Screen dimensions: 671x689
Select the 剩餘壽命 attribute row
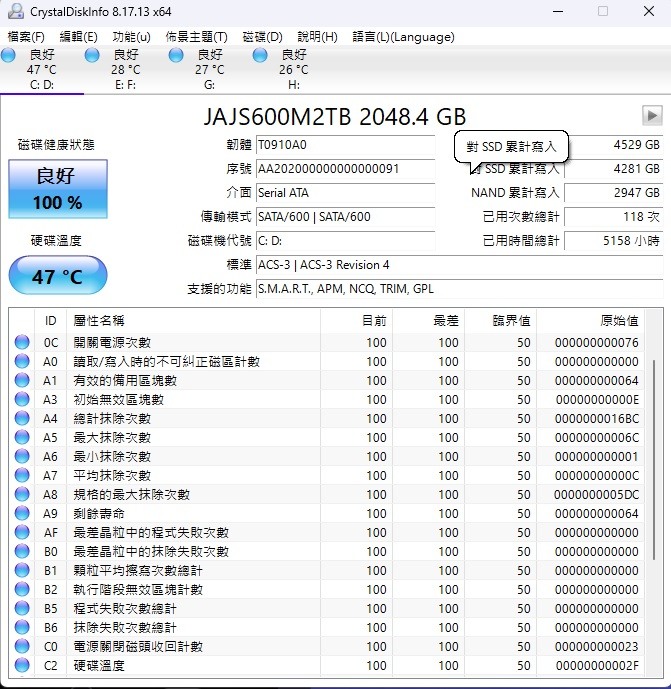pyautogui.click(x=326, y=513)
